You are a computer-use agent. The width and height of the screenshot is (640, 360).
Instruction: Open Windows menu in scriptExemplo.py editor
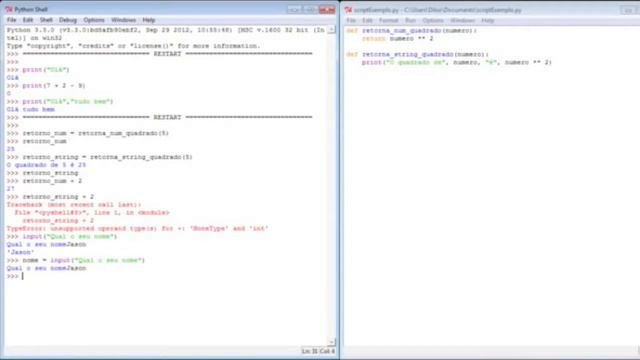(462, 20)
